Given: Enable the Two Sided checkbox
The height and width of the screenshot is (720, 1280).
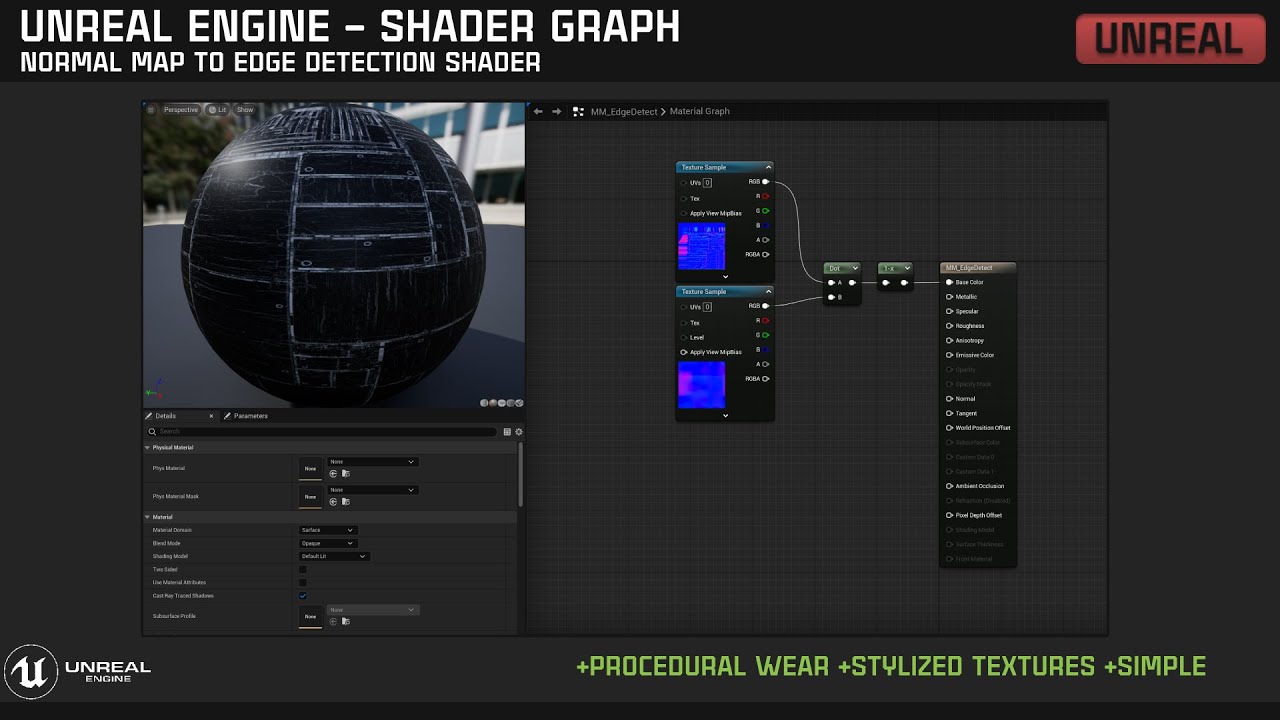Looking at the screenshot, I should tap(303, 569).
